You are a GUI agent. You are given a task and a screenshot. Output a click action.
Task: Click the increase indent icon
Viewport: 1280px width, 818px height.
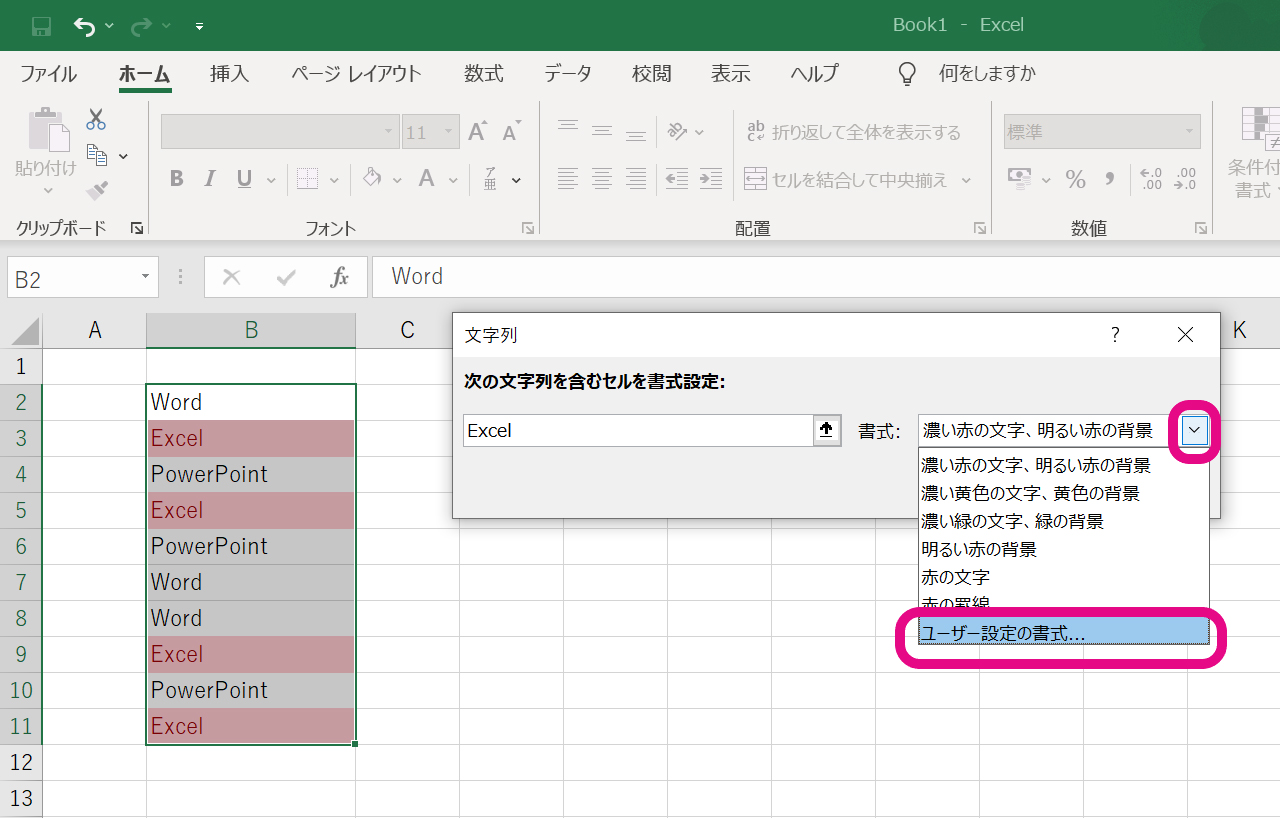tap(711, 179)
